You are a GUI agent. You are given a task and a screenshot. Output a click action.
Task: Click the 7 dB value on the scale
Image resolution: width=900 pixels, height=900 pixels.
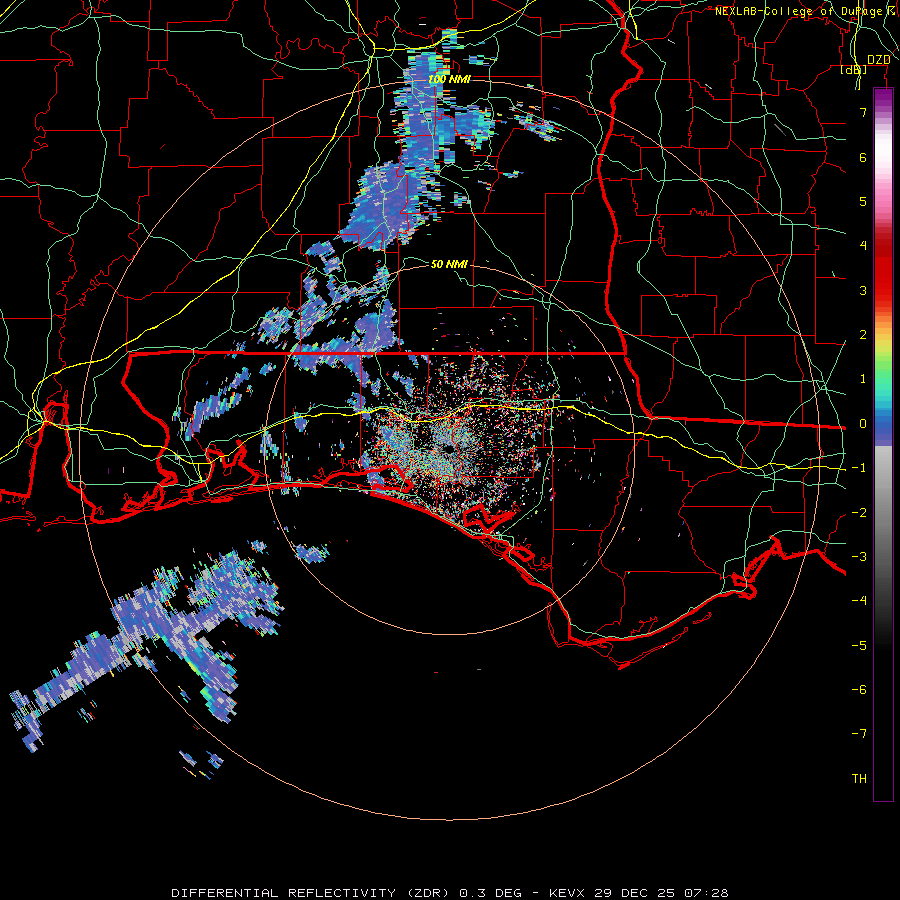(x=863, y=112)
